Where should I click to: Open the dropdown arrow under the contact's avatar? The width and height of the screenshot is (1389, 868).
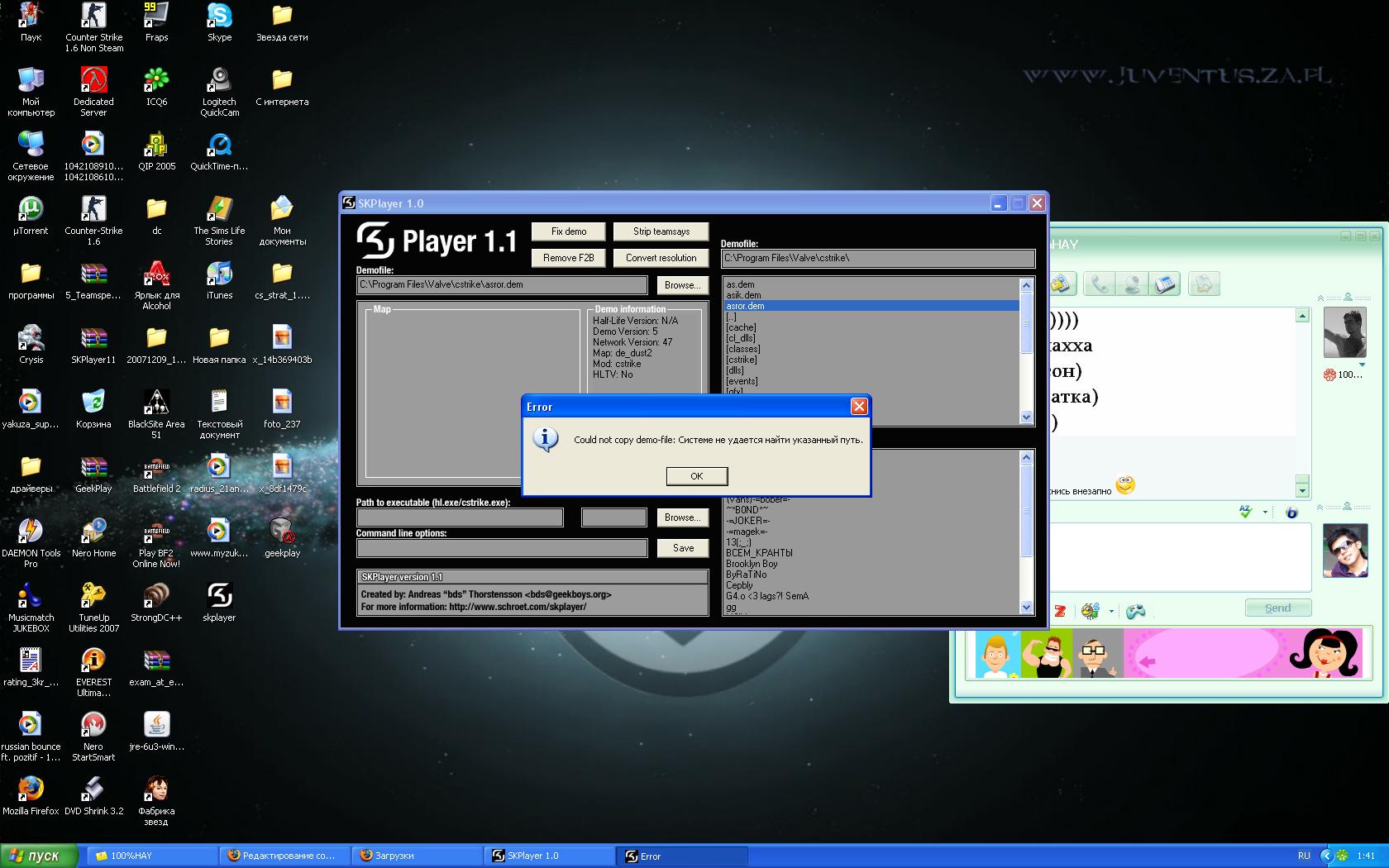1362,365
